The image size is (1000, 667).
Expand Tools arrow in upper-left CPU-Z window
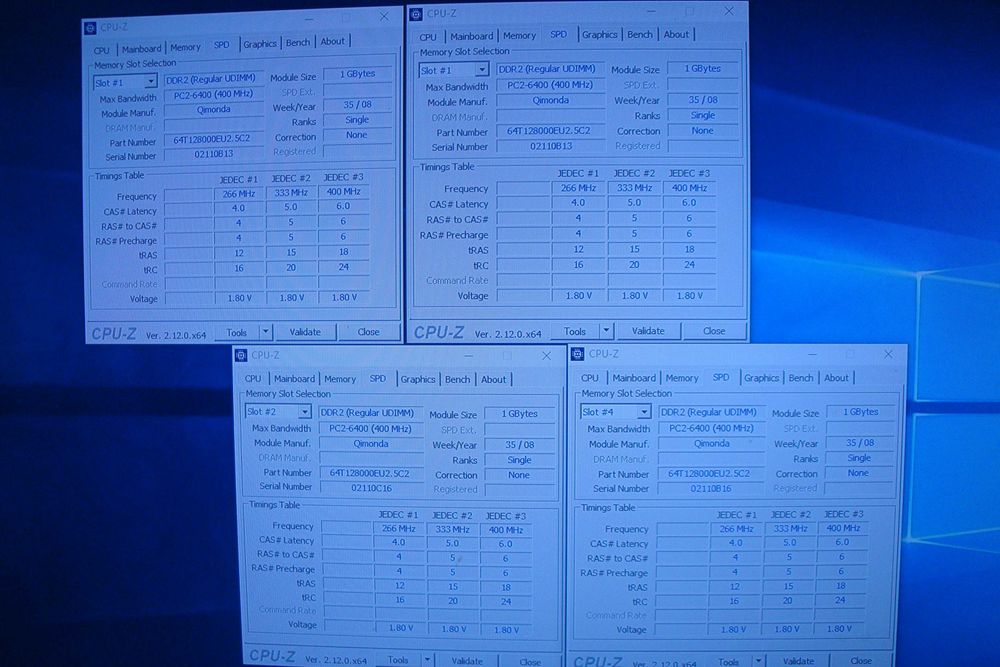pos(266,332)
